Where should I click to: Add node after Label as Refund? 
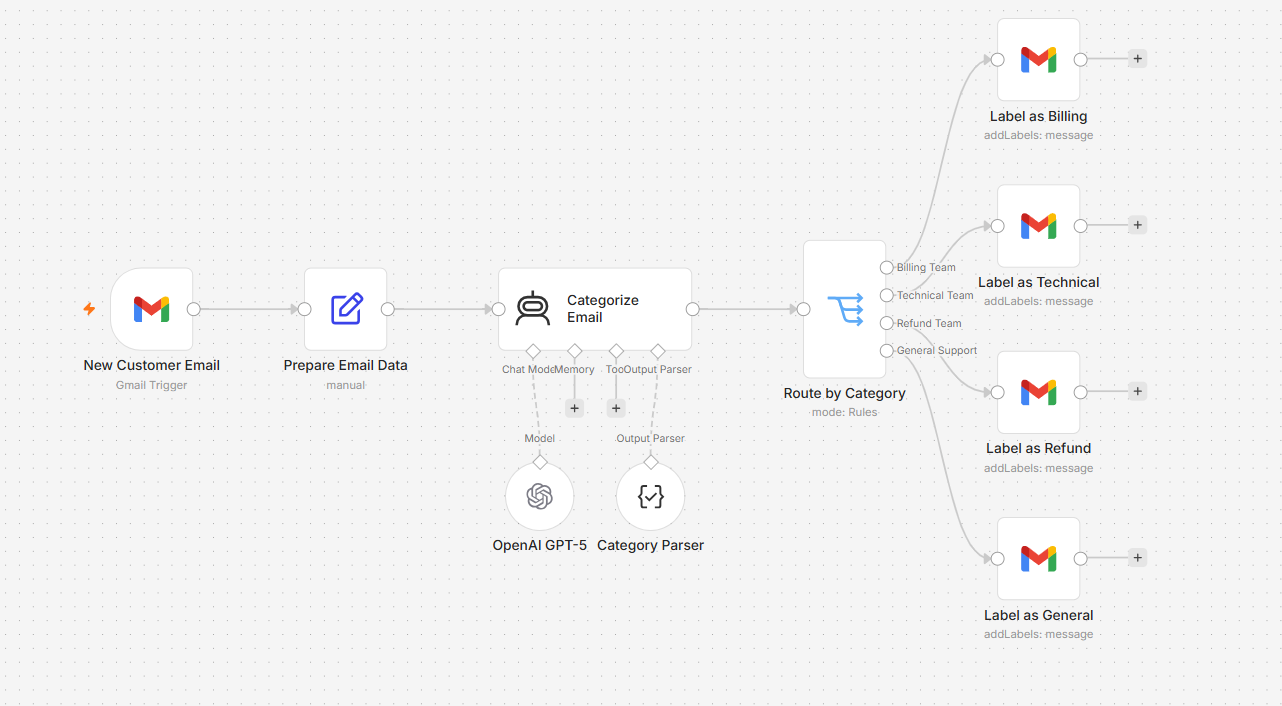[1137, 392]
